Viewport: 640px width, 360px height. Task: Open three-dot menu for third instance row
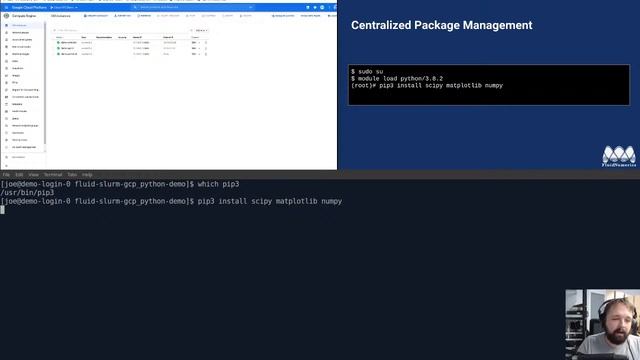point(206,54)
